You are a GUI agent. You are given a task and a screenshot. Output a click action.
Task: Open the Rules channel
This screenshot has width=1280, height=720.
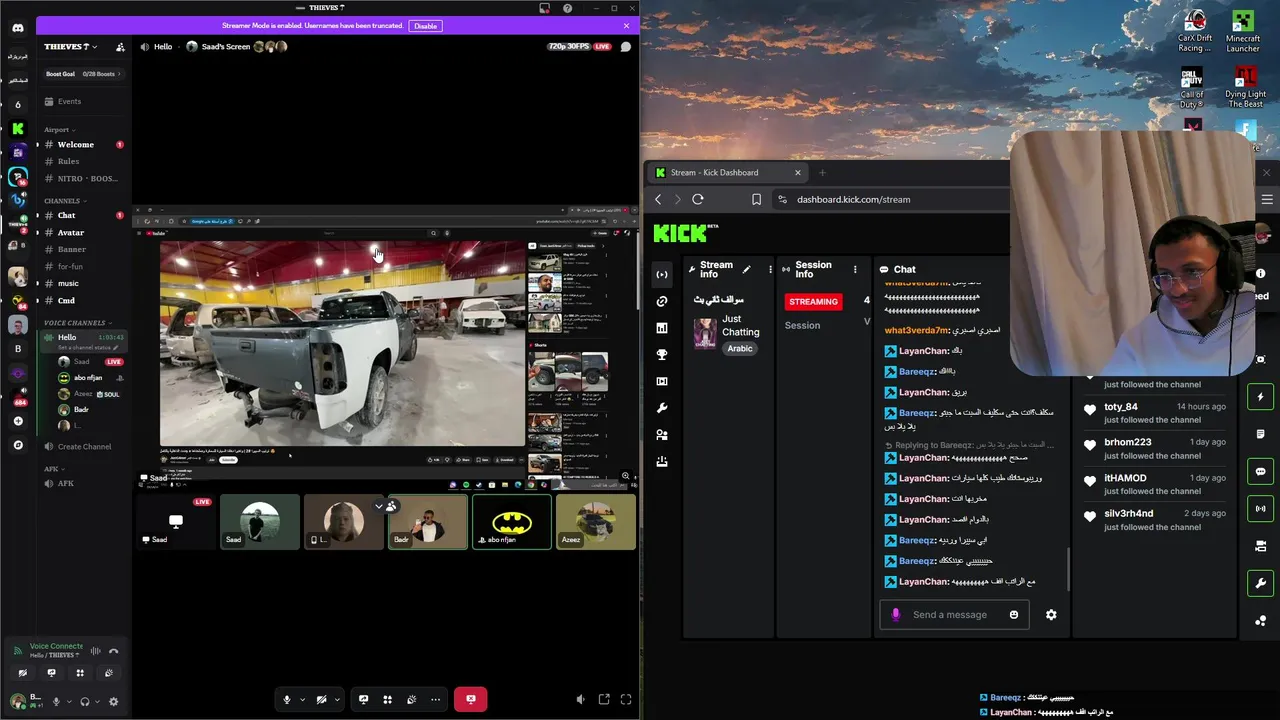pyautogui.click(x=84, y=162)
